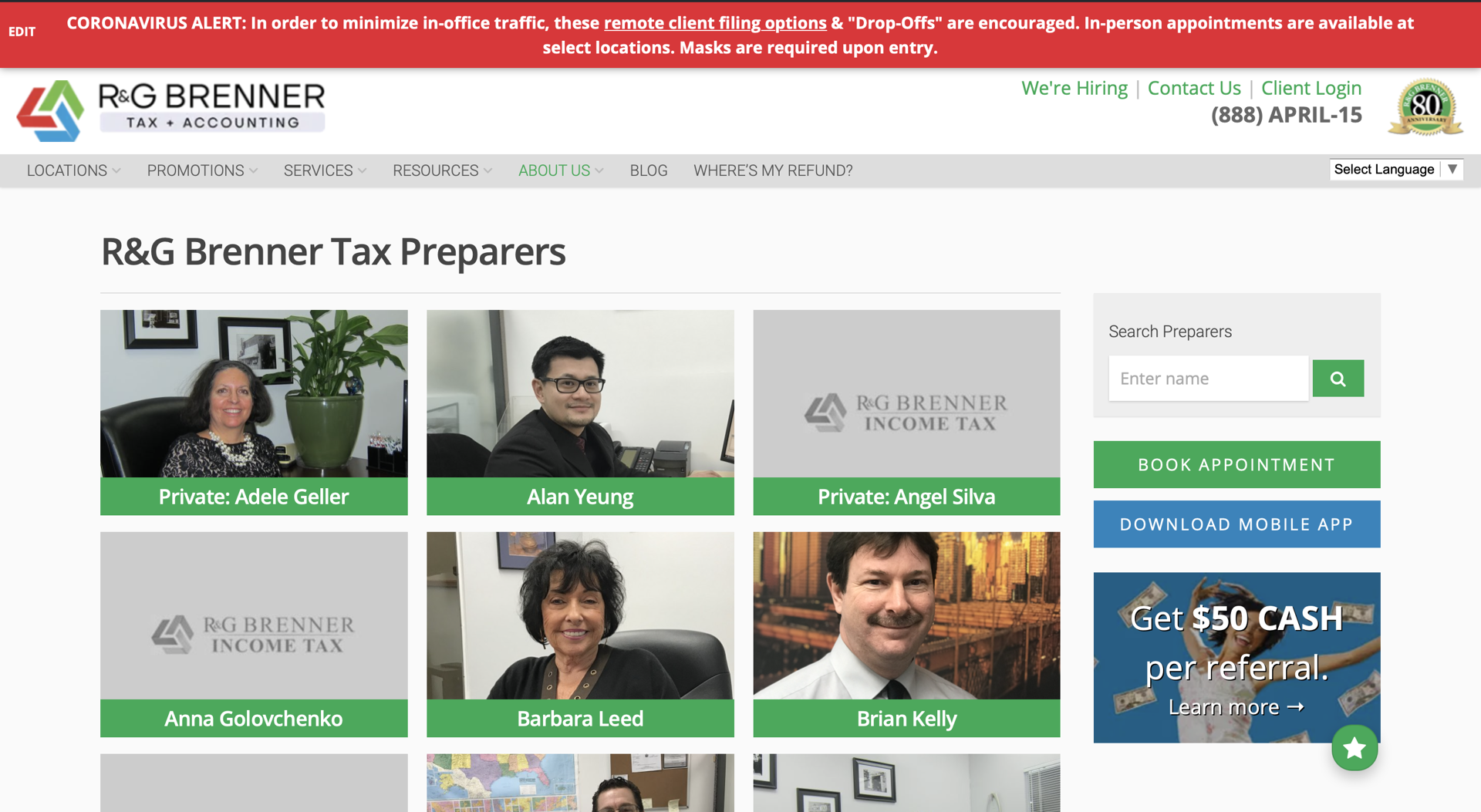Open Barbara Leed's photo
Viewport: 1481px width, 812px height.
coord(580,615)
